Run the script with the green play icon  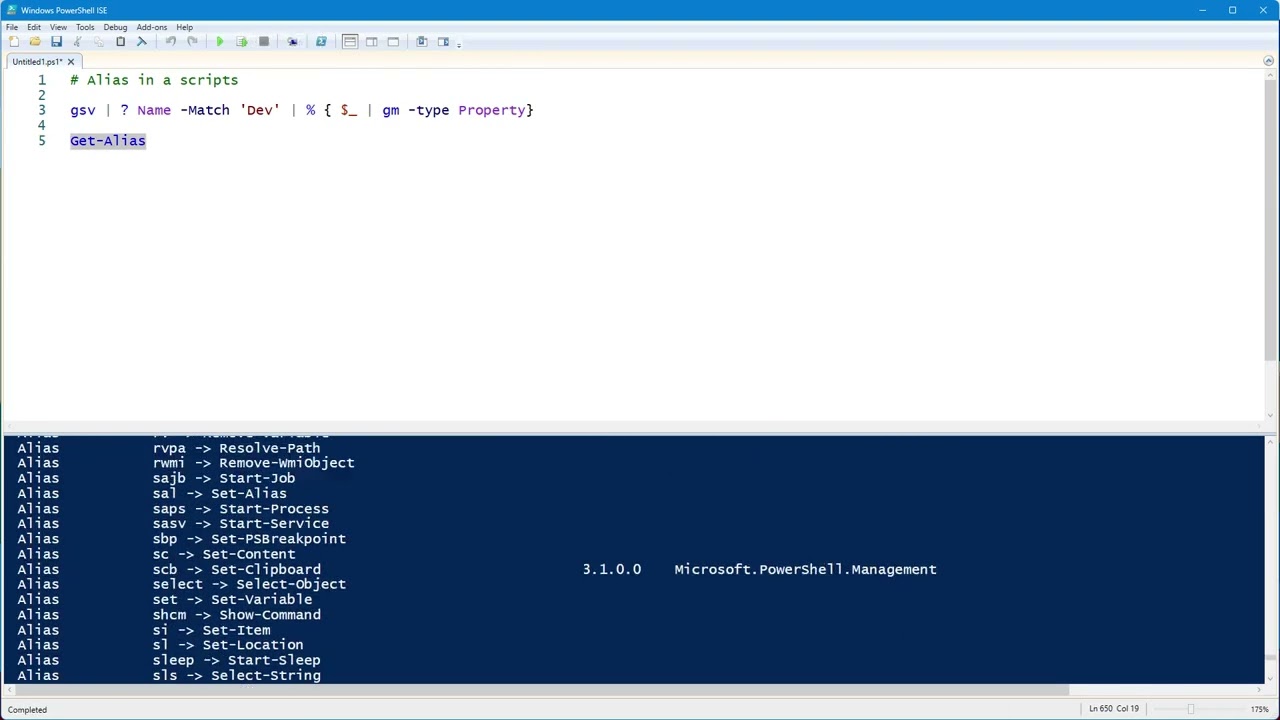(x=220, y=42)
